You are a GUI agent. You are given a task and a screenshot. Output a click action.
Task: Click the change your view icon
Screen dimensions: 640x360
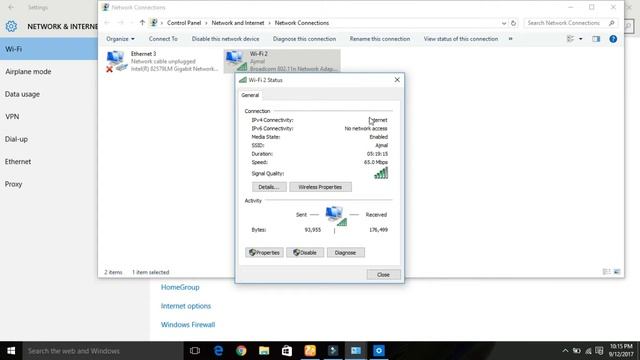coord(571,39)
